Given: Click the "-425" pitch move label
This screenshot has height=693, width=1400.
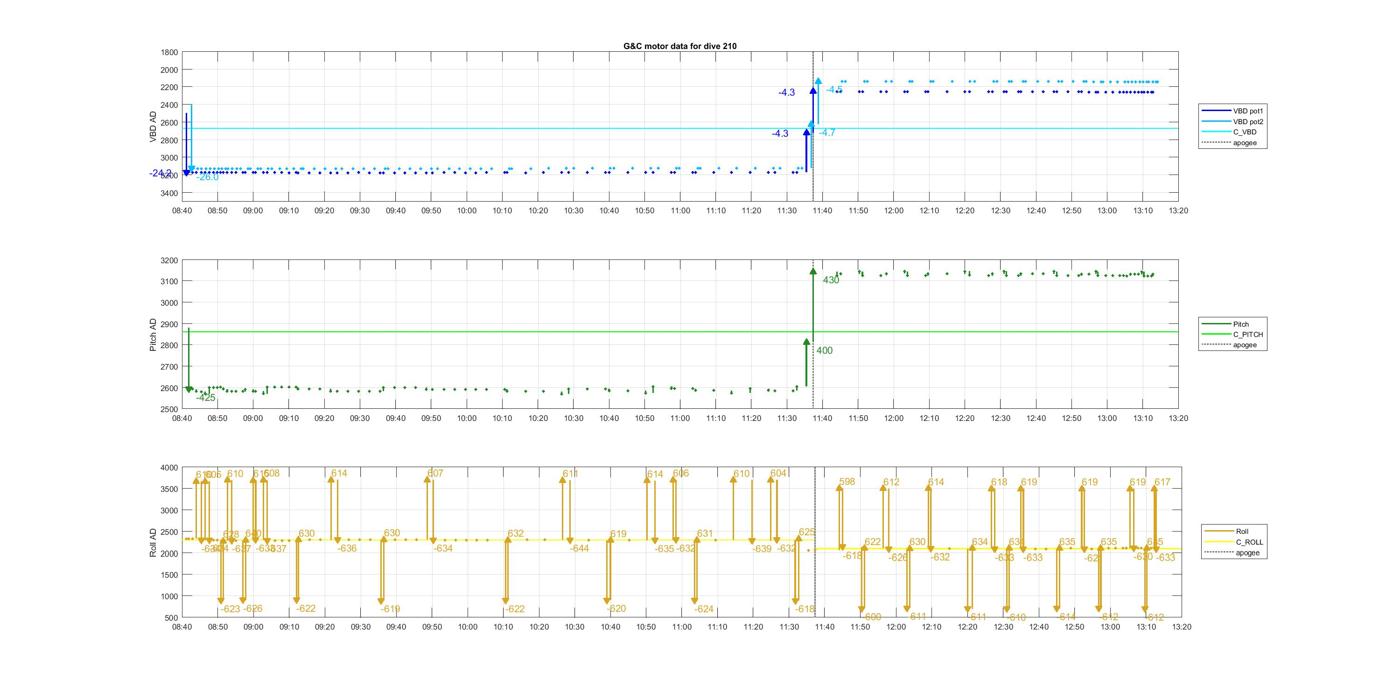Looking at the screenshot, I should (x=206, y=397).
